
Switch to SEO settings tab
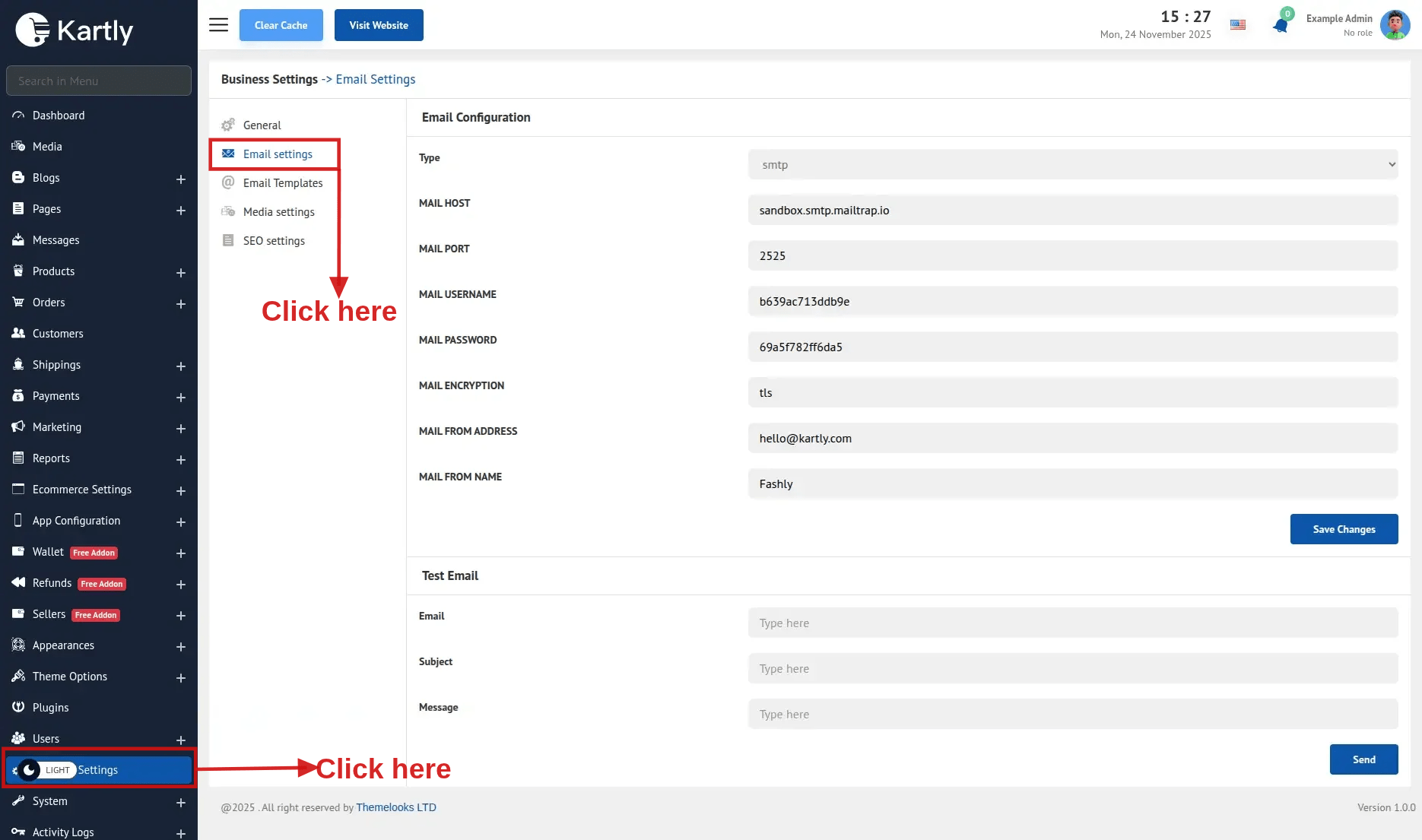click(x=274, y=241)
